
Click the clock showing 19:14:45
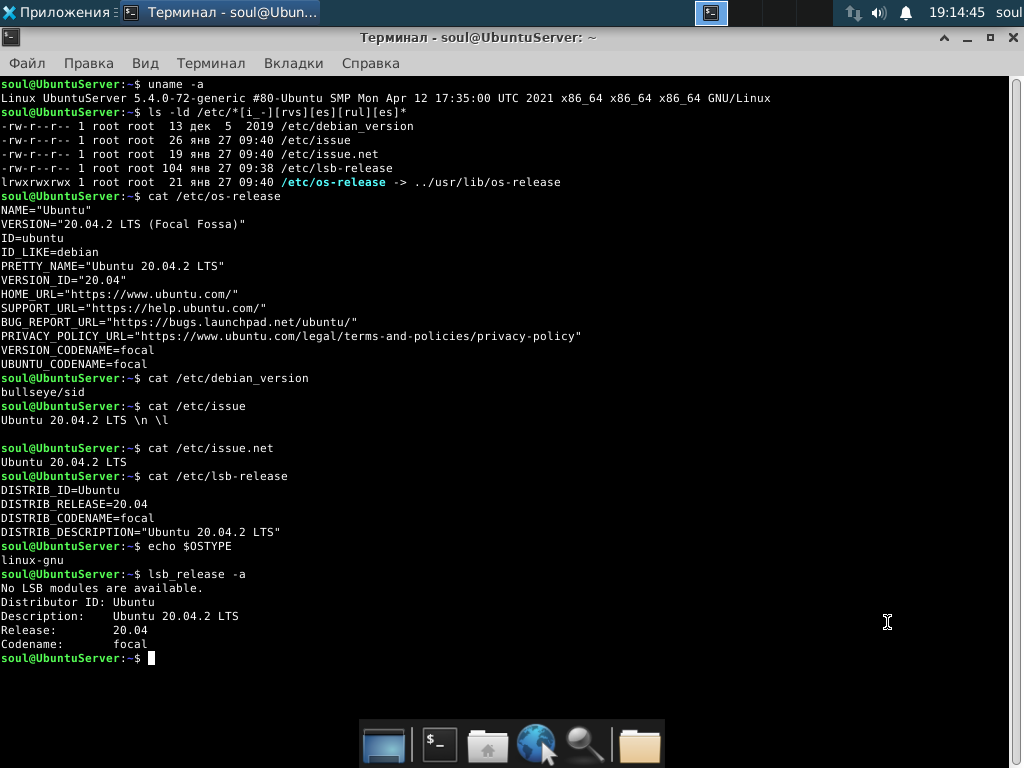[x=957, y=12]
